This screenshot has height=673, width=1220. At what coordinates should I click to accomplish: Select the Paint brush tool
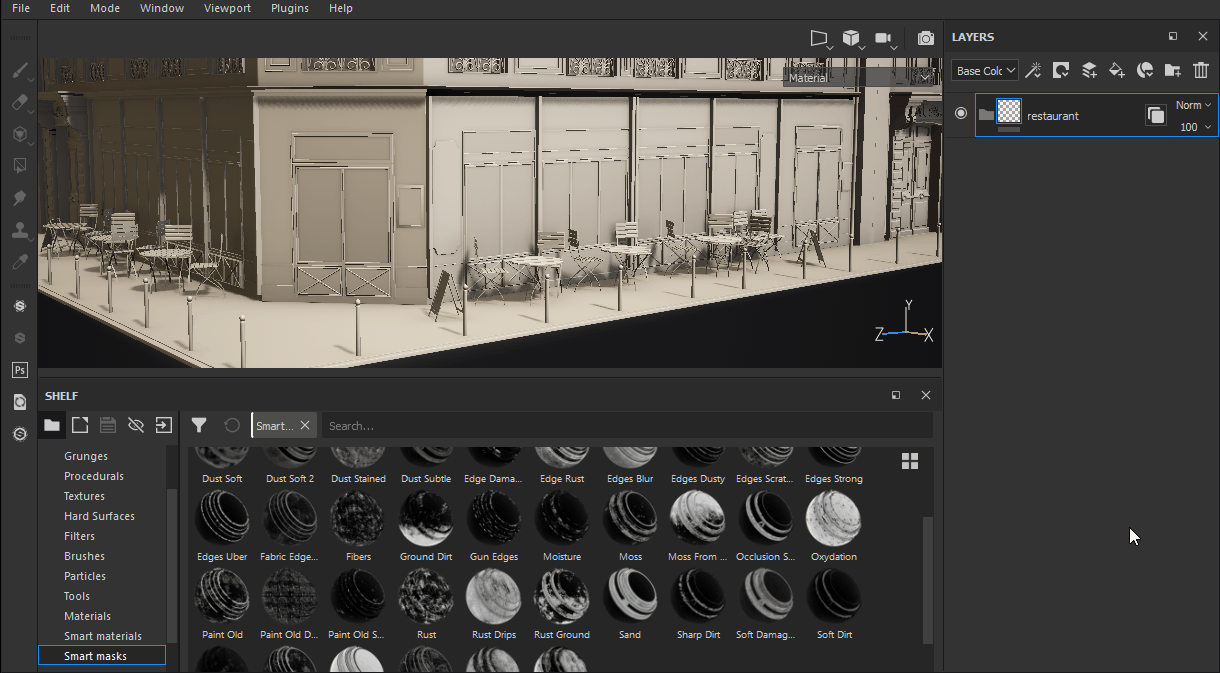[19, 71]
